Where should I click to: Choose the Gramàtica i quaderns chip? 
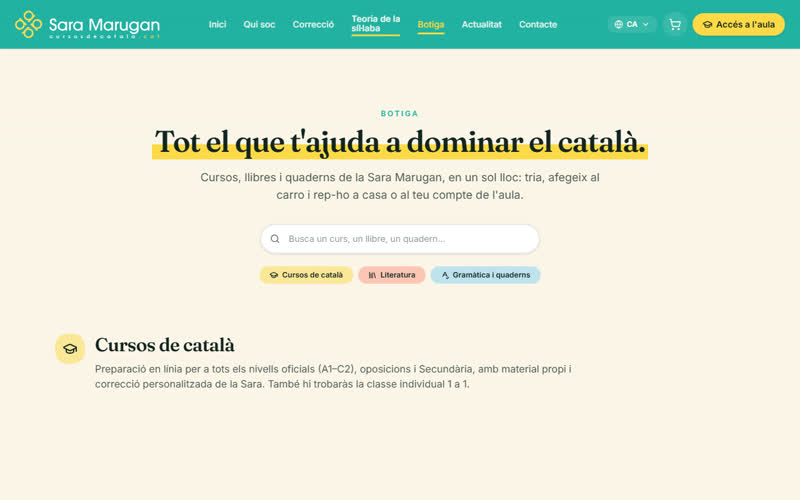tap(485, 275)
